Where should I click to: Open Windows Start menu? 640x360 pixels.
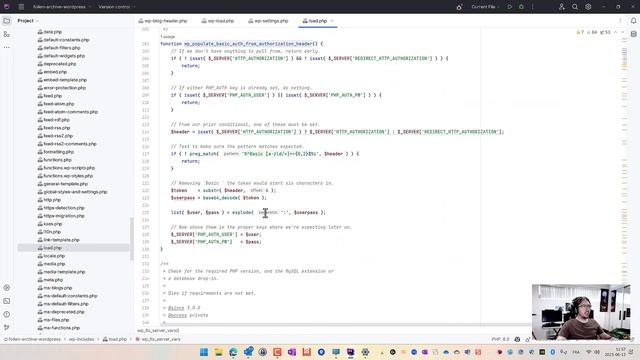(x=204, y=352)
